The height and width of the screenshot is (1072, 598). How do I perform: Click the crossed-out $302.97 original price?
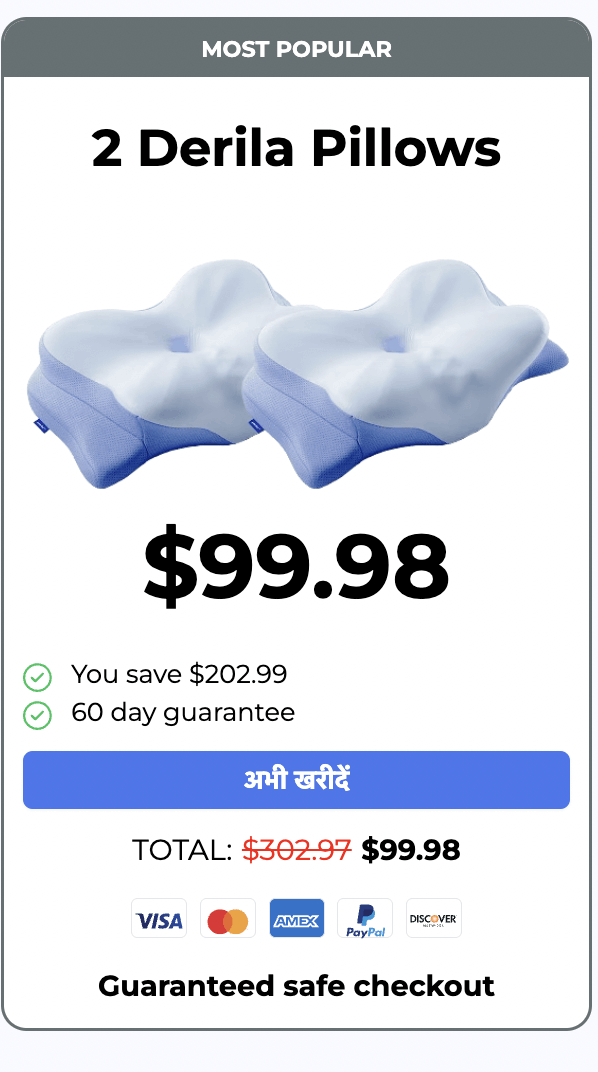(297, 850)
